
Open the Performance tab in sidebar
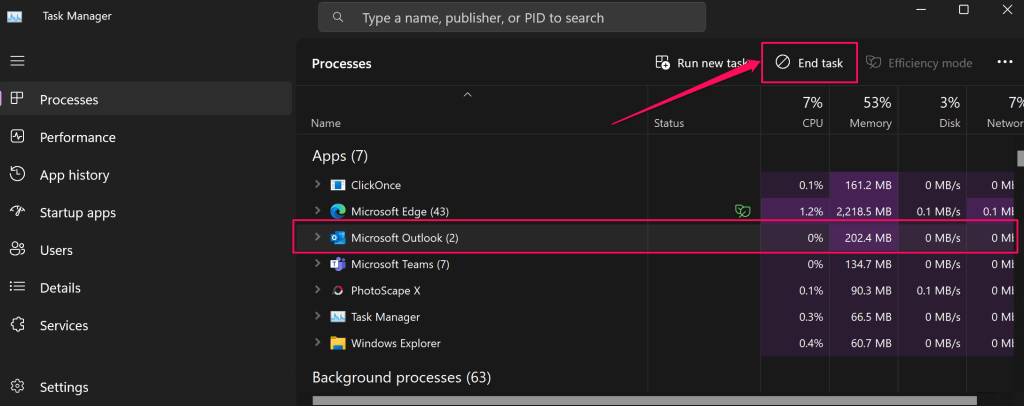pyautogui.click(x=77, y=137)
